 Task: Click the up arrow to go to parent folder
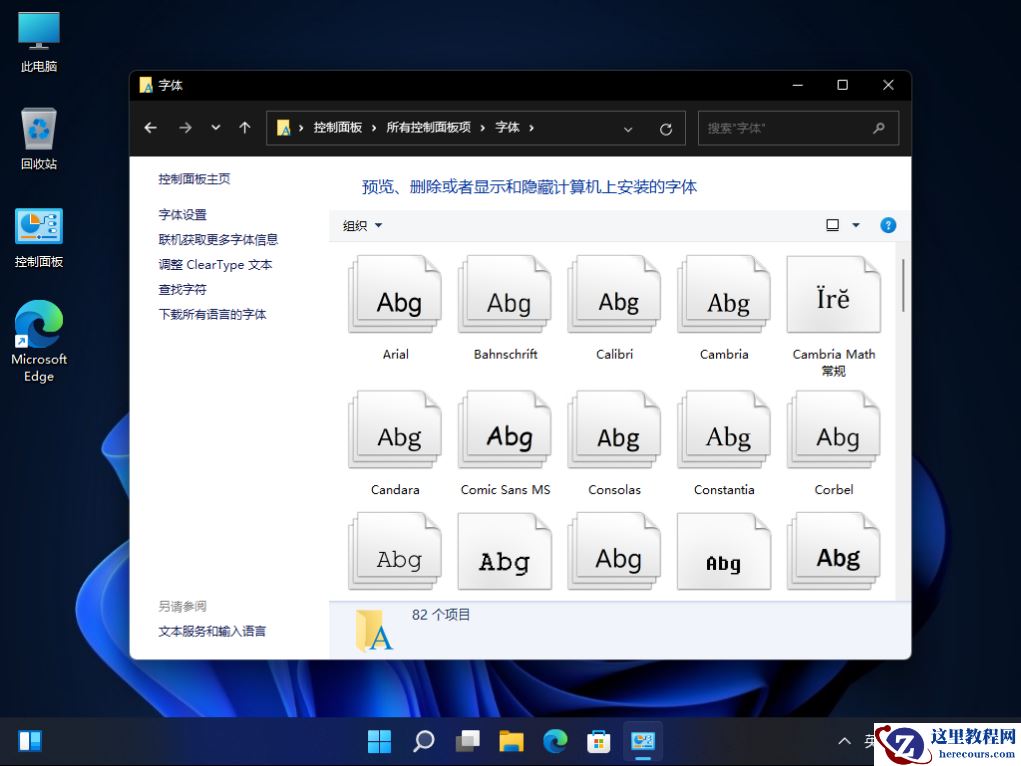(244, 127)
